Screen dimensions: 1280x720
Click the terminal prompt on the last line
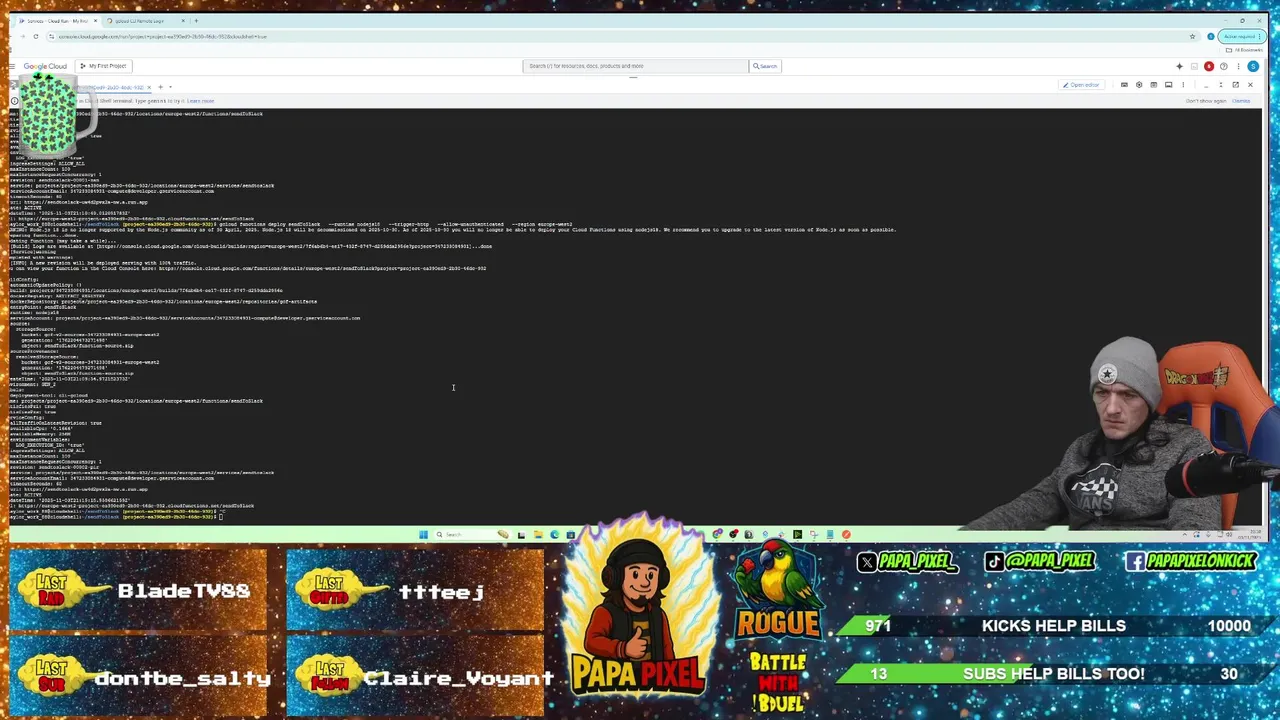click(118, 516)
